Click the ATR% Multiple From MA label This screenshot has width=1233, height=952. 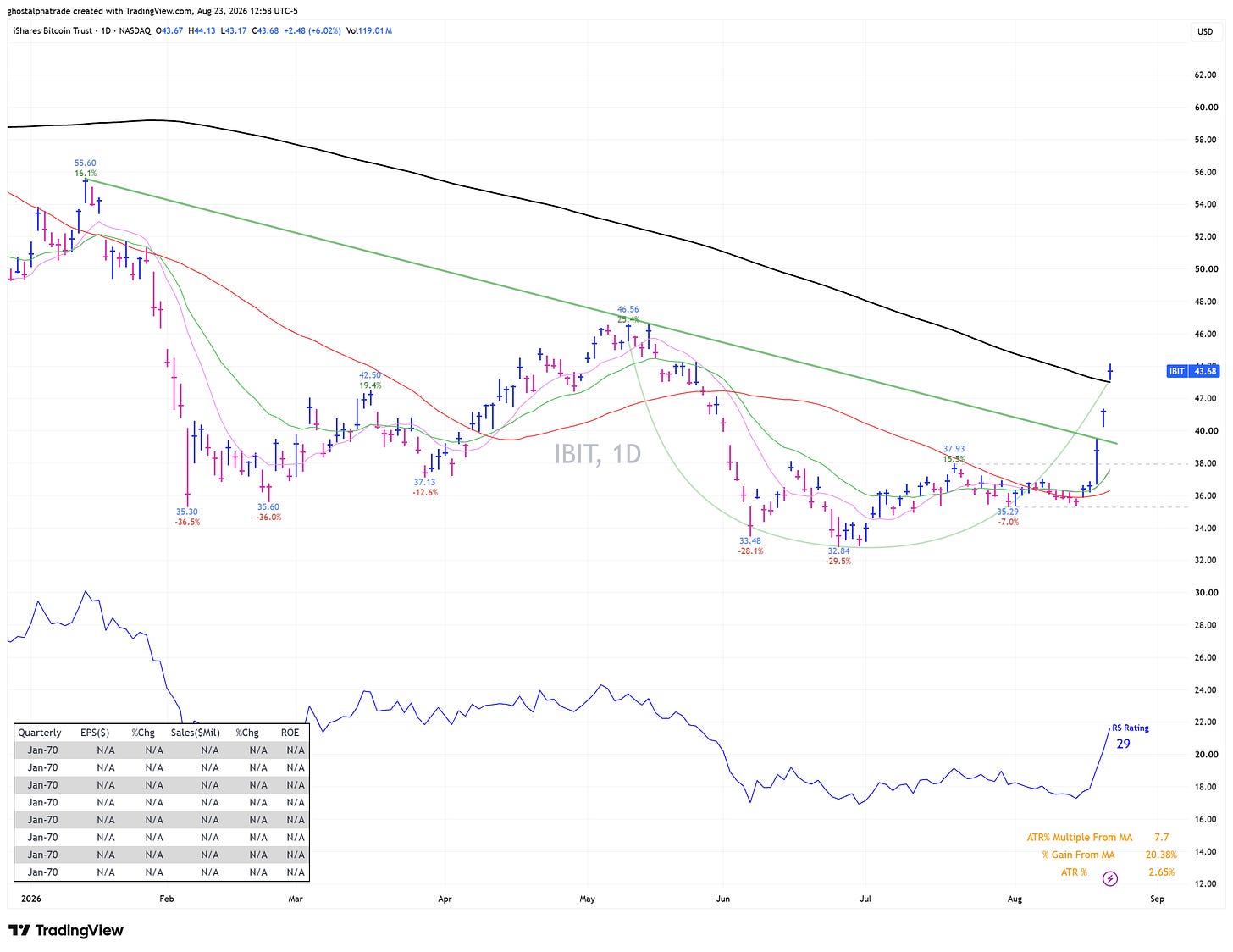tap(1080, 838)
